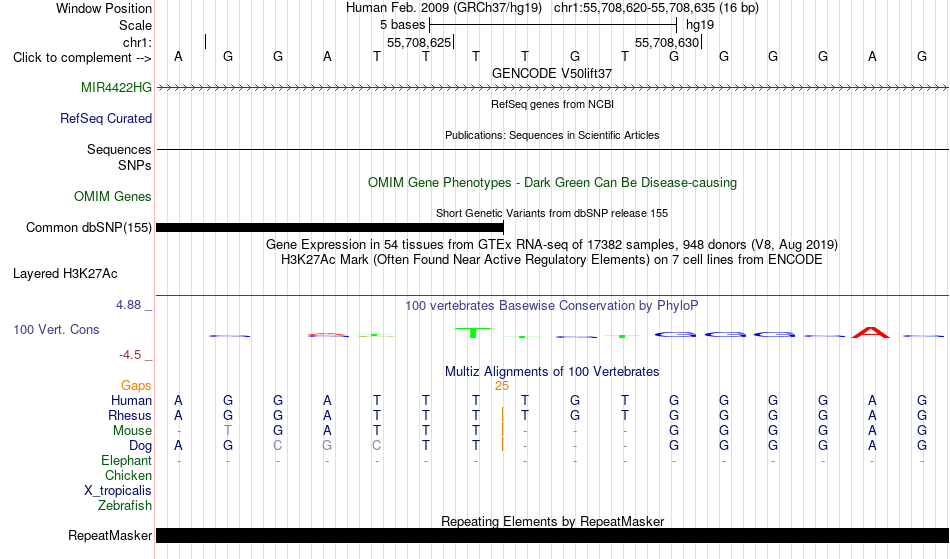950x559 pixels.
Task: Select the Chicken alignment row label
Action: point(128,475)
